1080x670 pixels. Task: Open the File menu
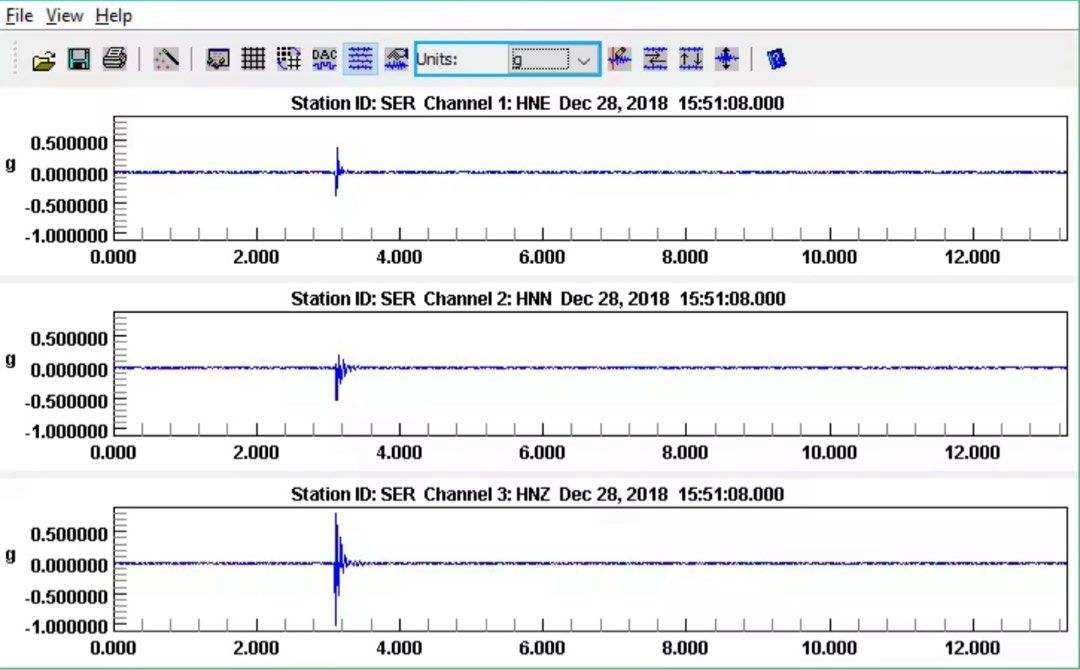coord(18,15)
